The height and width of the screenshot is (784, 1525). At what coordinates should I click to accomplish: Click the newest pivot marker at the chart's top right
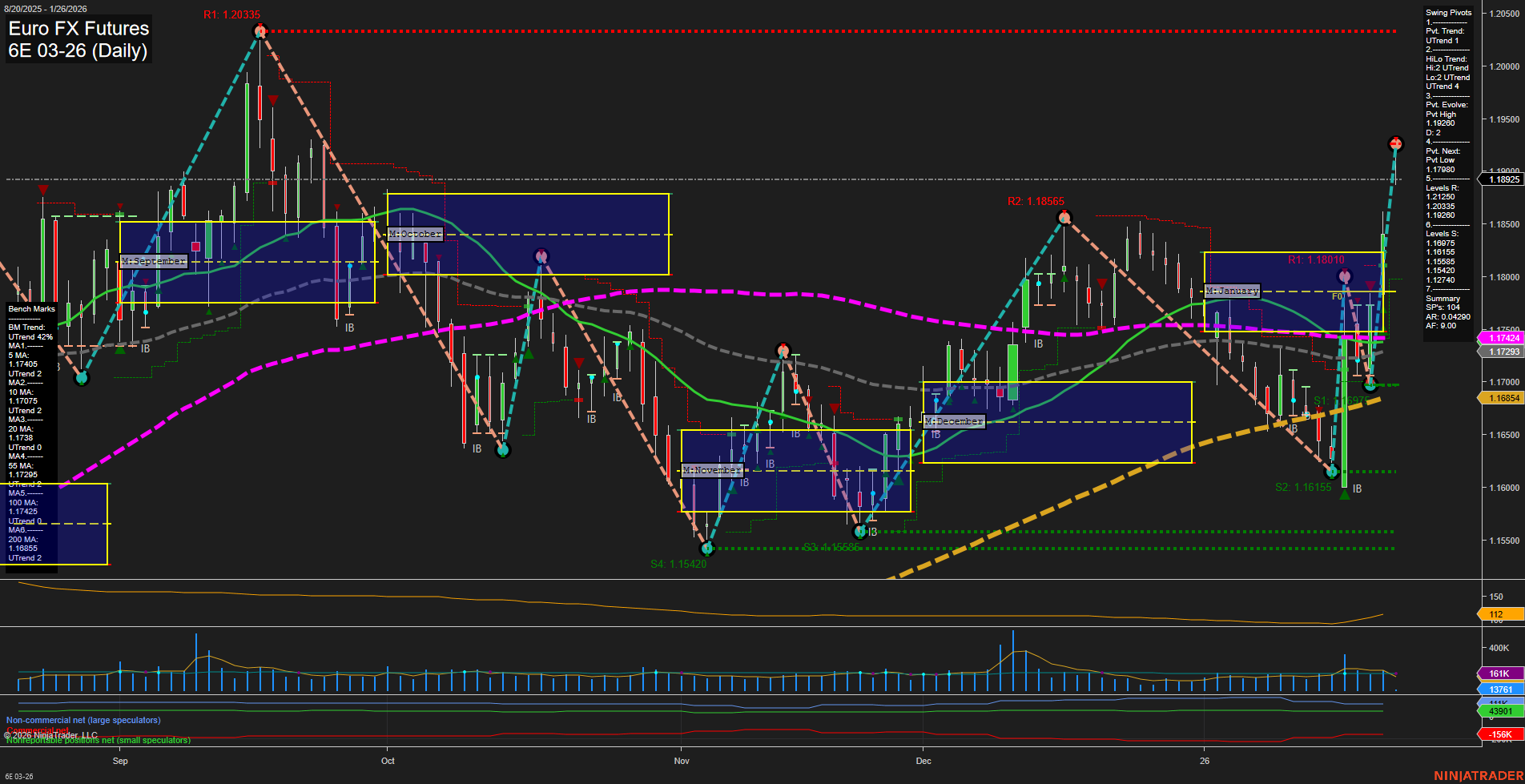pos(1396,143)
